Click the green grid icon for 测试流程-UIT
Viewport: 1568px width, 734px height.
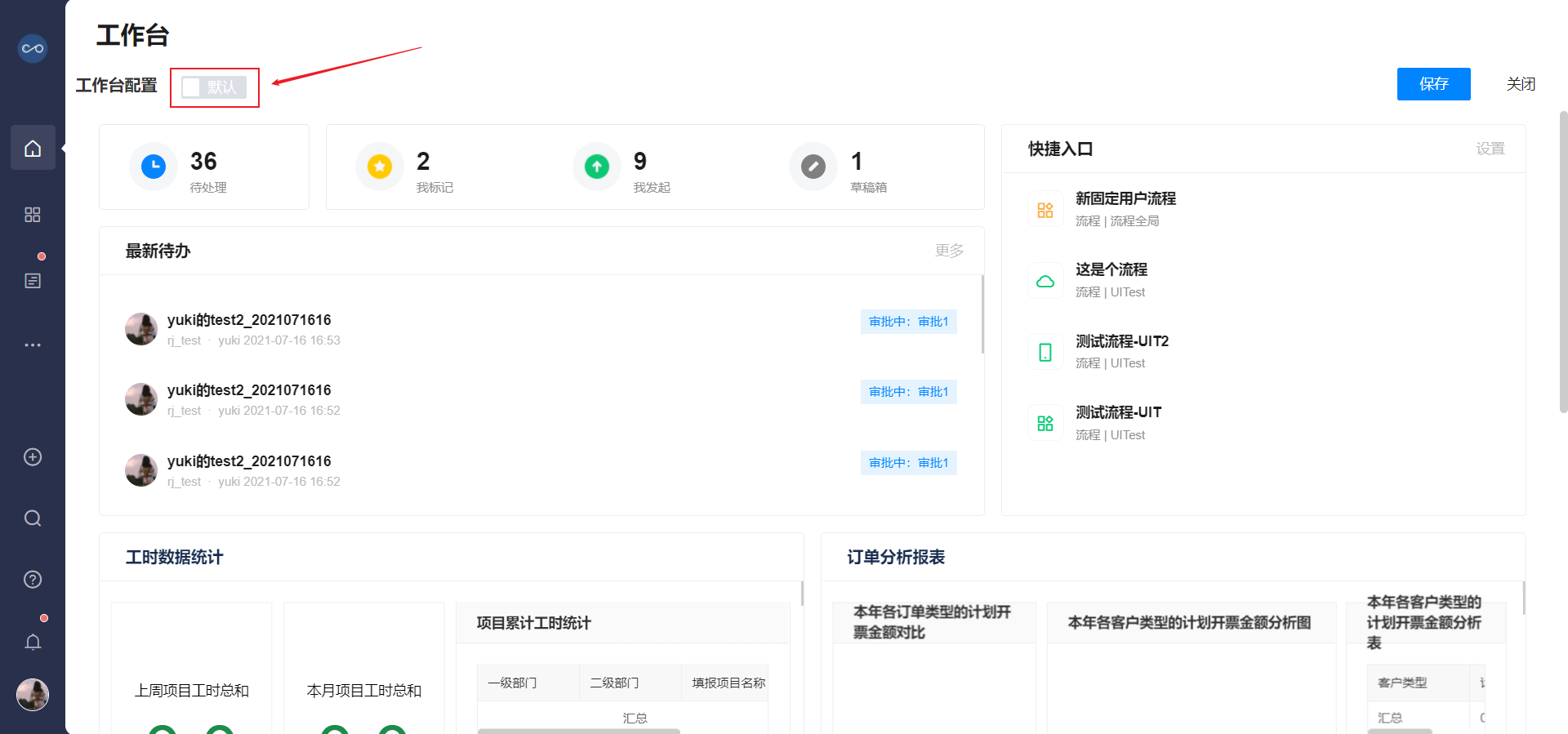pyautogui.click(x=1045, y=424)
